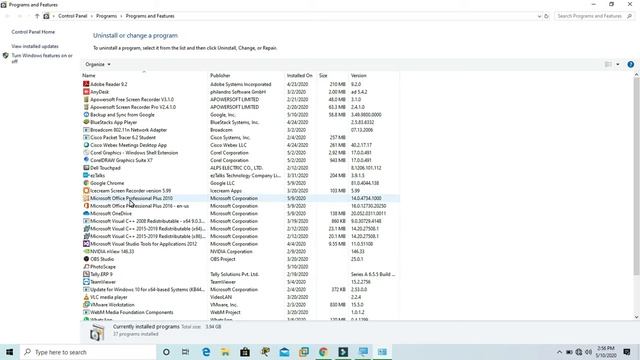Screen dimensions: 640x360
Task: Select VMware Workstation entry
Action: click(x=240, y=305)
